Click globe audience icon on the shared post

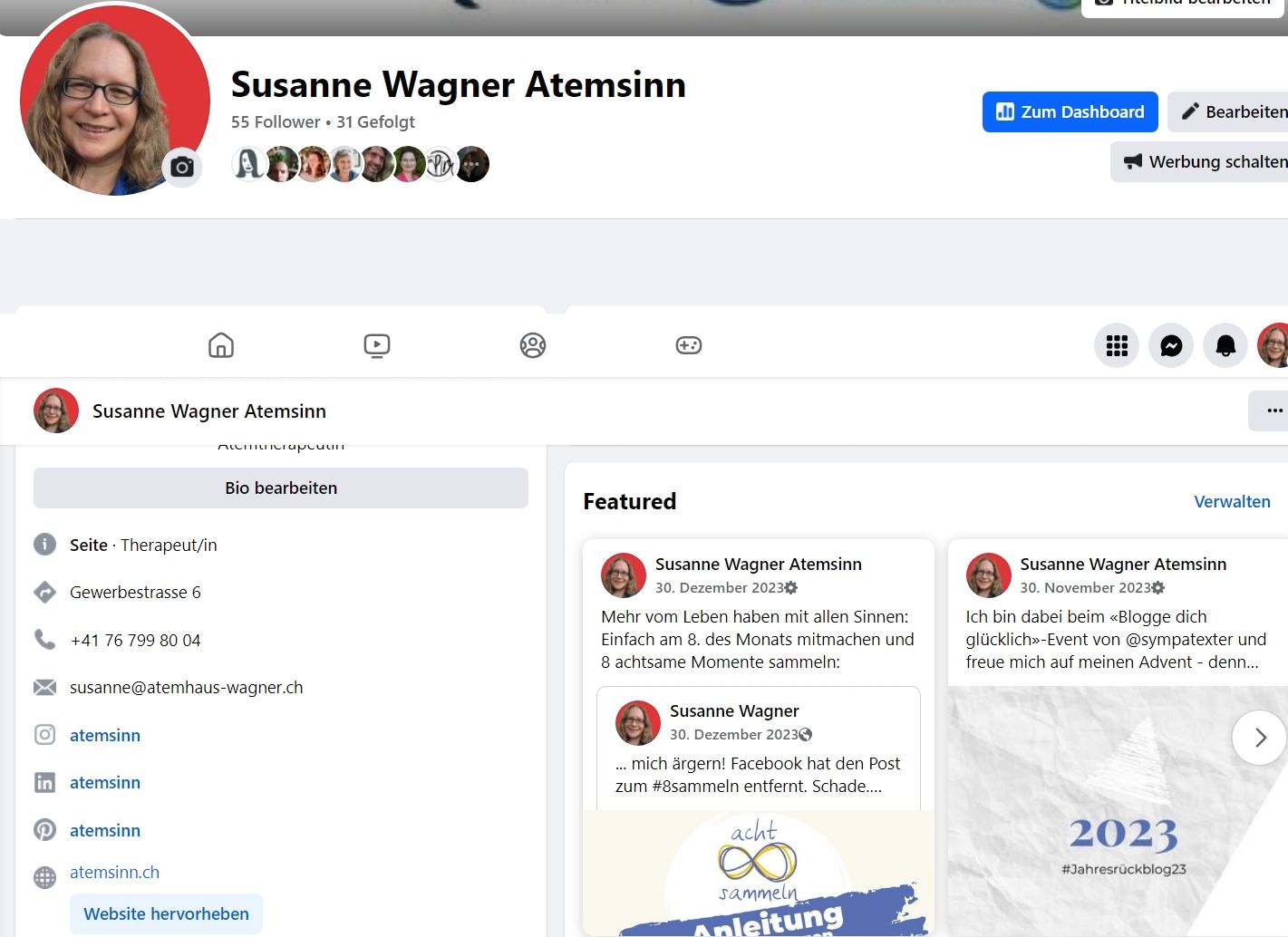(806, 734)
